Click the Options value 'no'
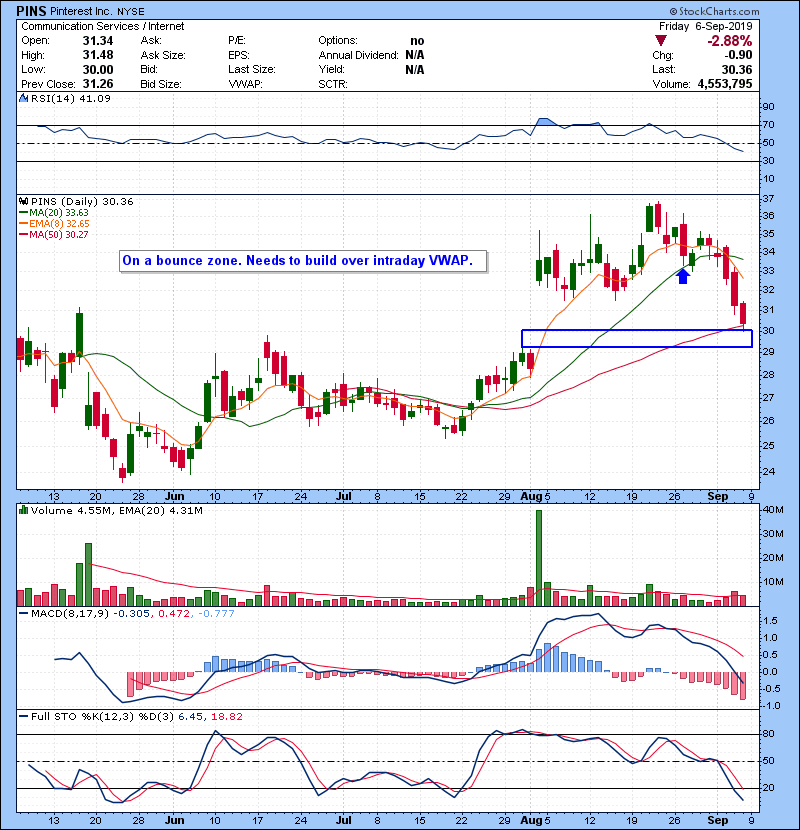 (x=417, y=41)
